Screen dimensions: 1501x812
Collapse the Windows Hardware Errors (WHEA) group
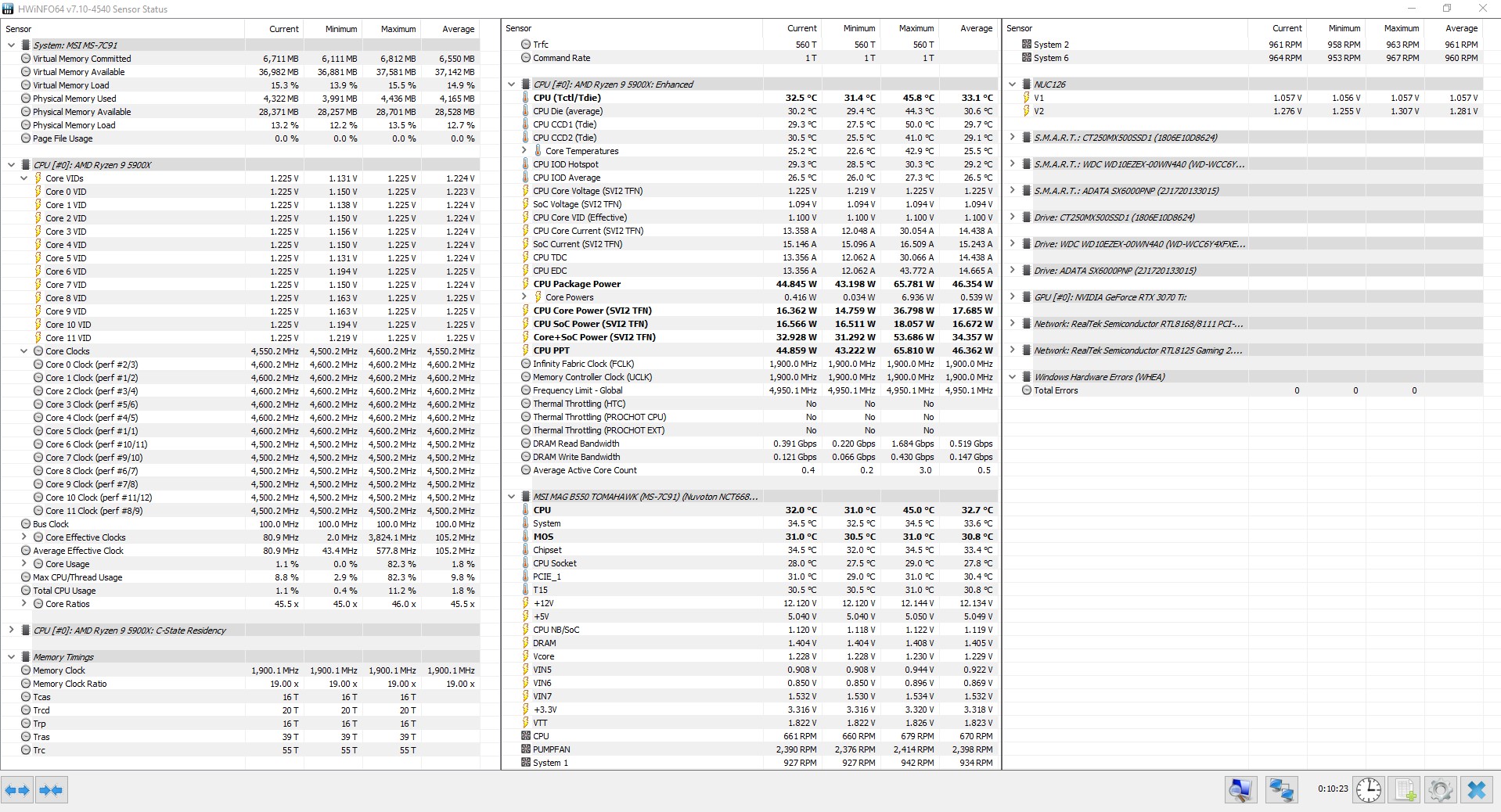(1012, 377)
